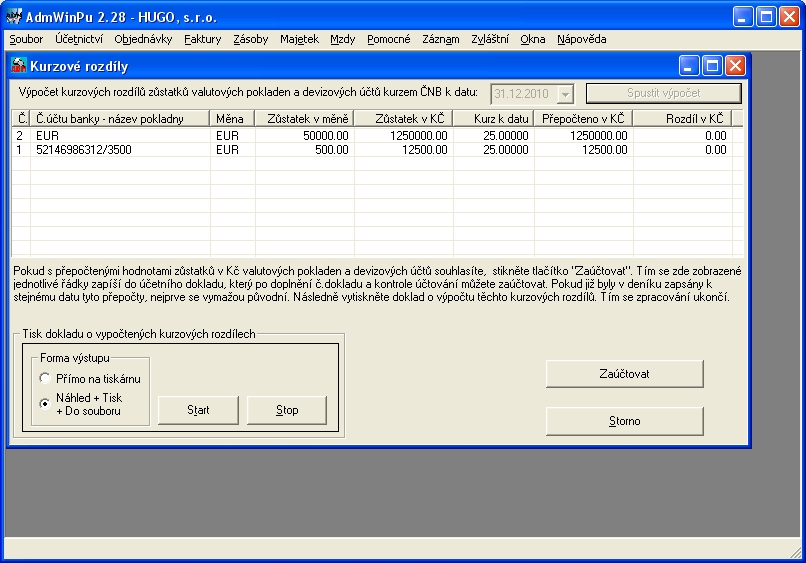Close the AdmWinPu main window
This screenshot has width=806, height=563.
click(789, 17)
